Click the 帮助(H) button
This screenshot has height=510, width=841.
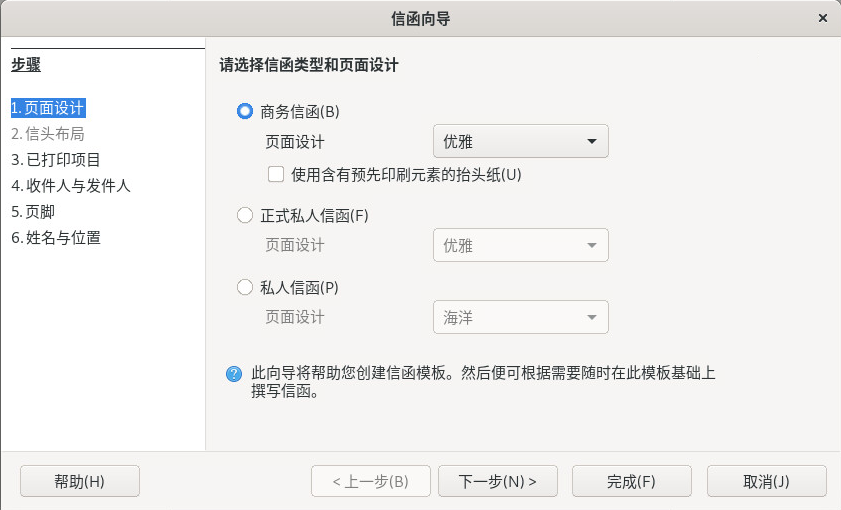[80, 481]
